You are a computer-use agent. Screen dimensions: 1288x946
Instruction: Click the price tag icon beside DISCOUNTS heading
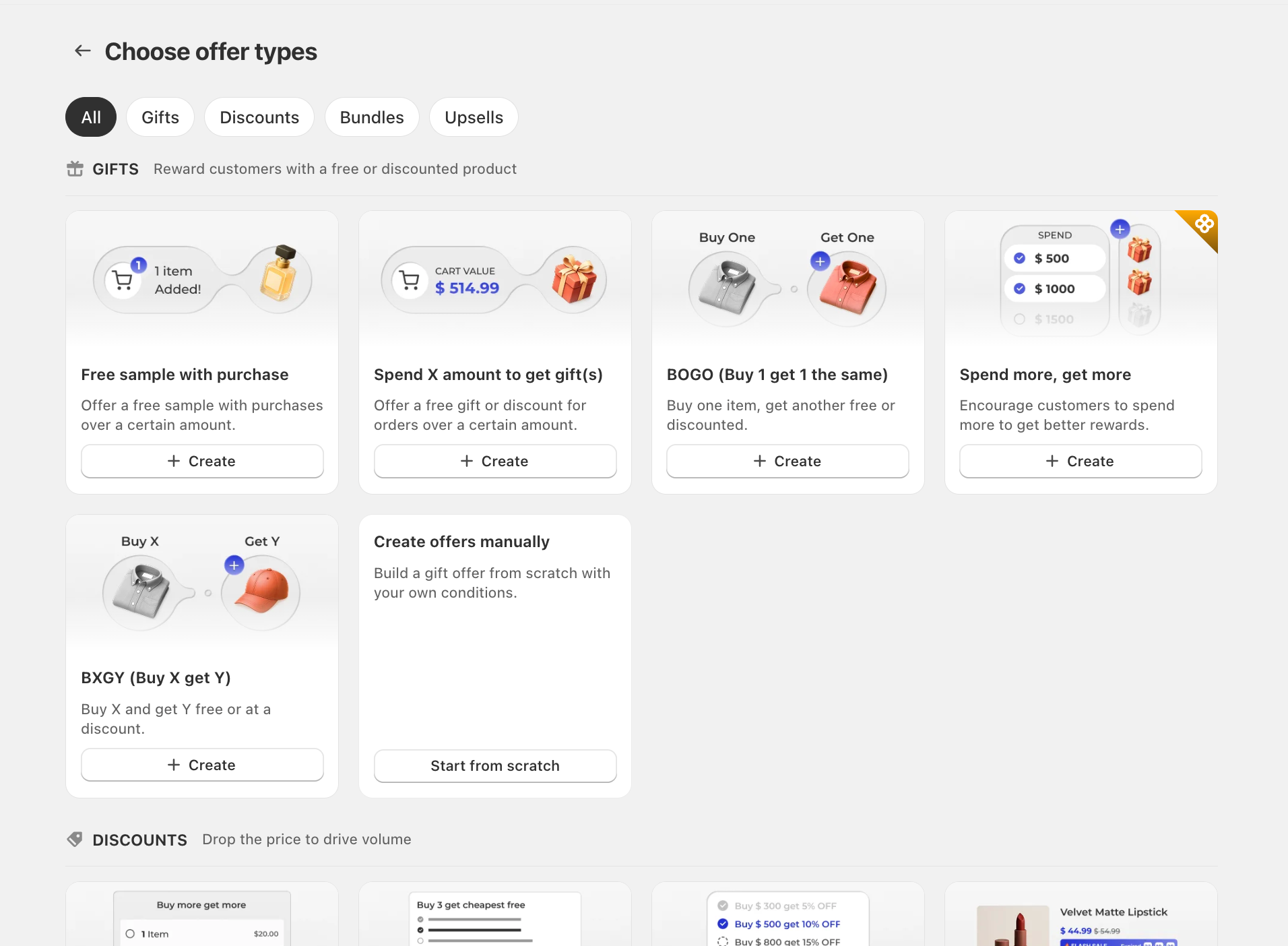[75, 839]
